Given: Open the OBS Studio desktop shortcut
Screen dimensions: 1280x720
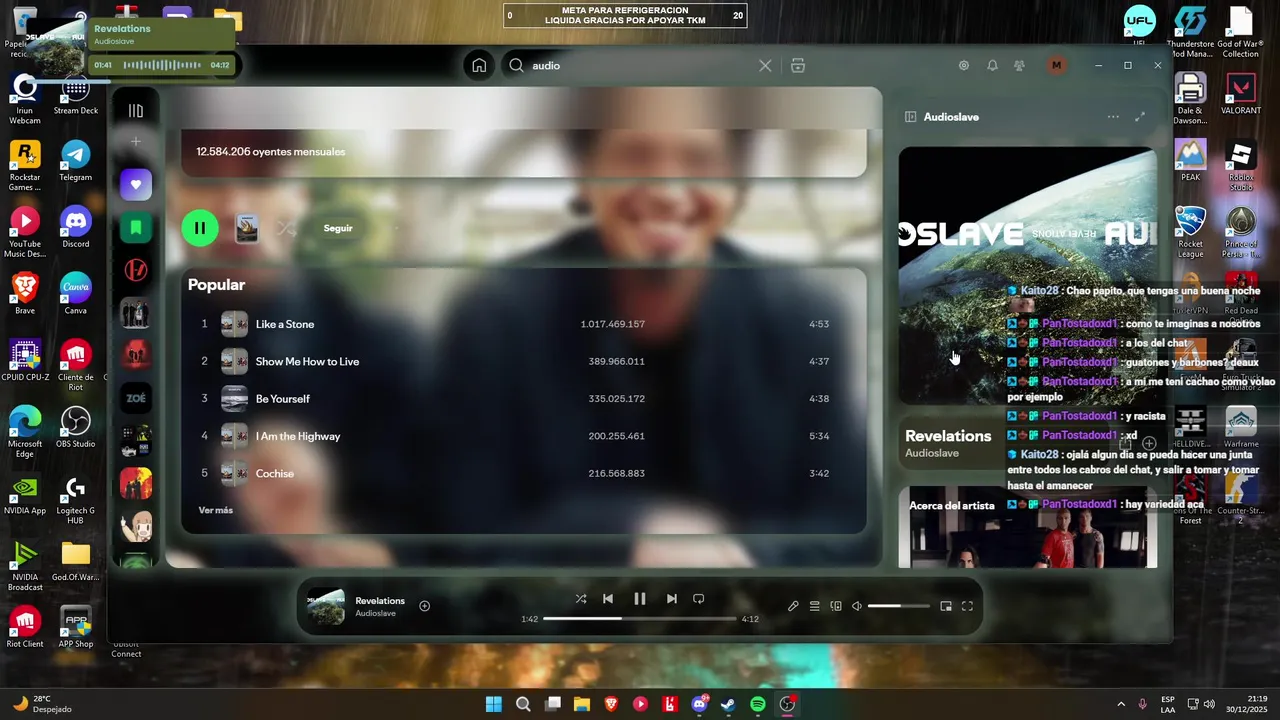Looking at the screenshot, I should [76, 427].
